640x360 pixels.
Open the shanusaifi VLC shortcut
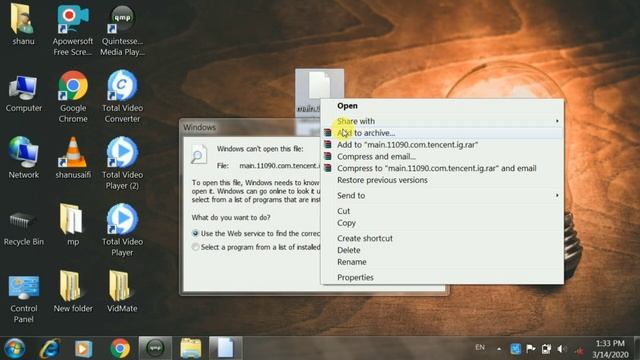point(73,158)
